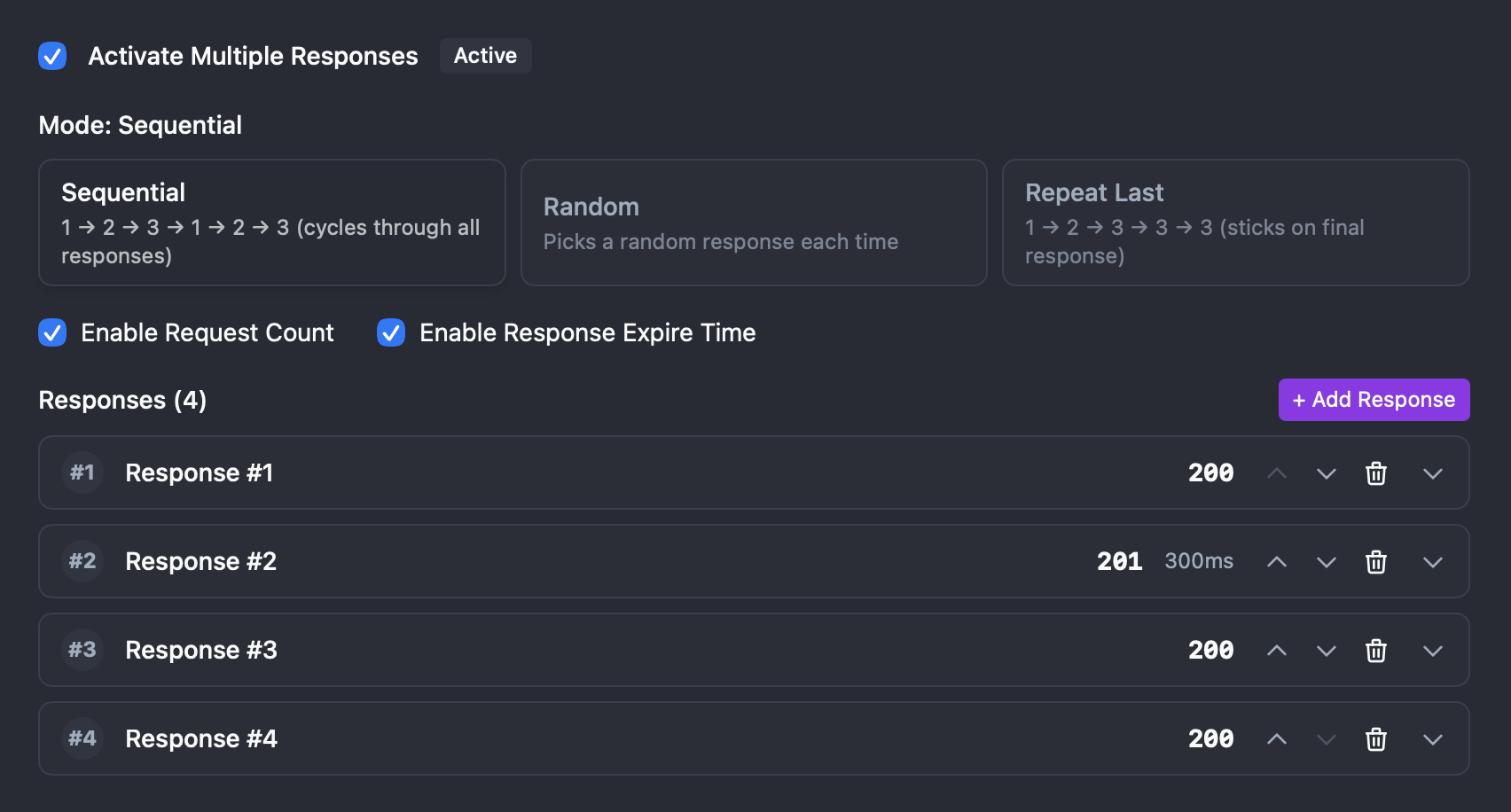This screenshot has height=812, width=1511.
Task: Delete Response #1 using its trash icon
Action: pyautogui.click(x=1376, y=473)
